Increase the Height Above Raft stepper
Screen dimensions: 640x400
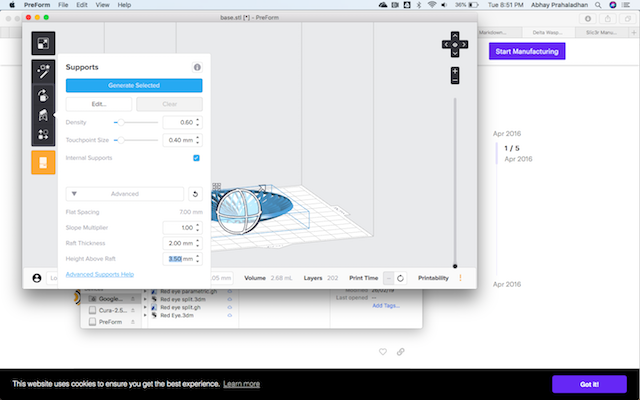pyautogui.click(x=198, y=256)
